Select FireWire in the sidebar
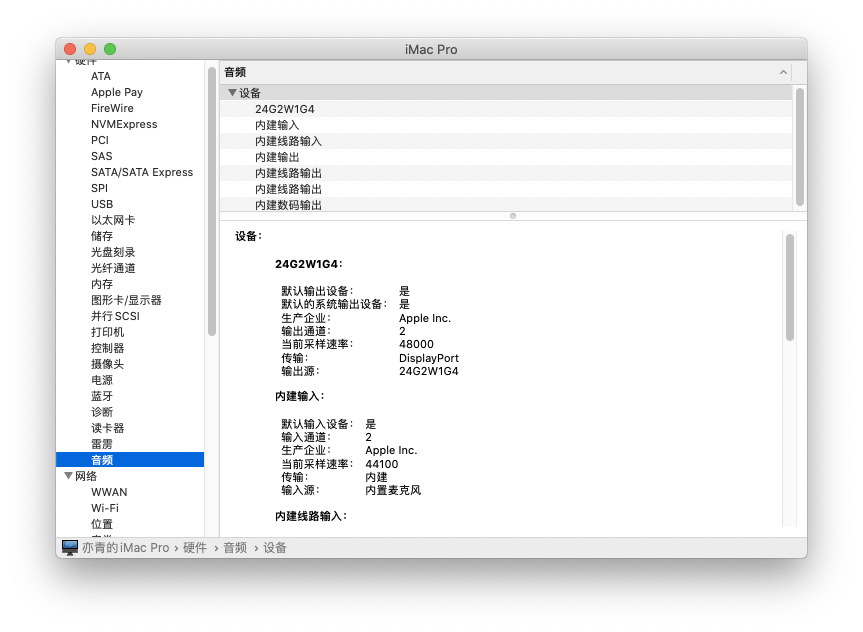This screenshot has height=632, width=863. [112, 108]
